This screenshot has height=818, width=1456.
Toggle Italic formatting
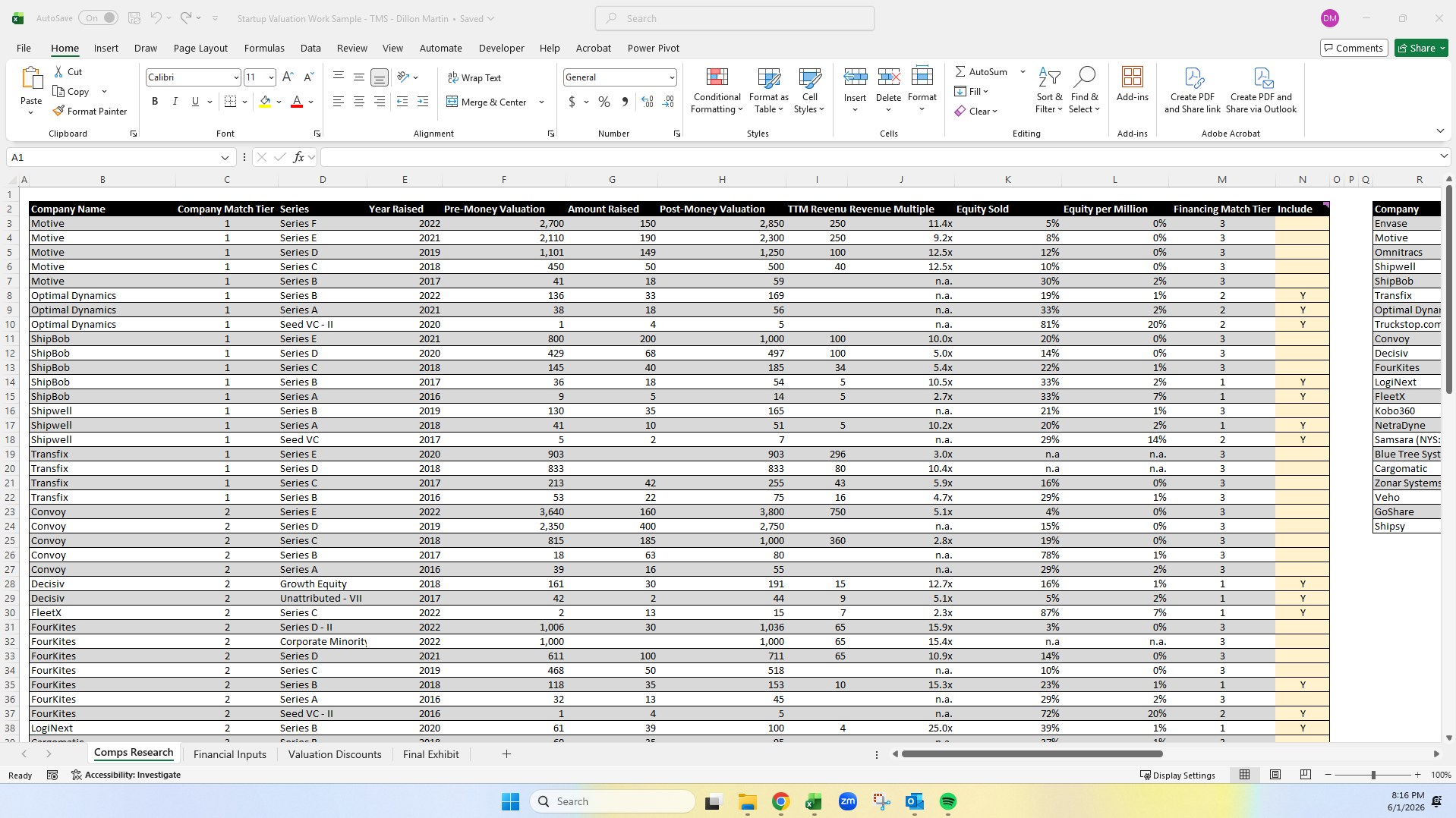pos(175,101)
